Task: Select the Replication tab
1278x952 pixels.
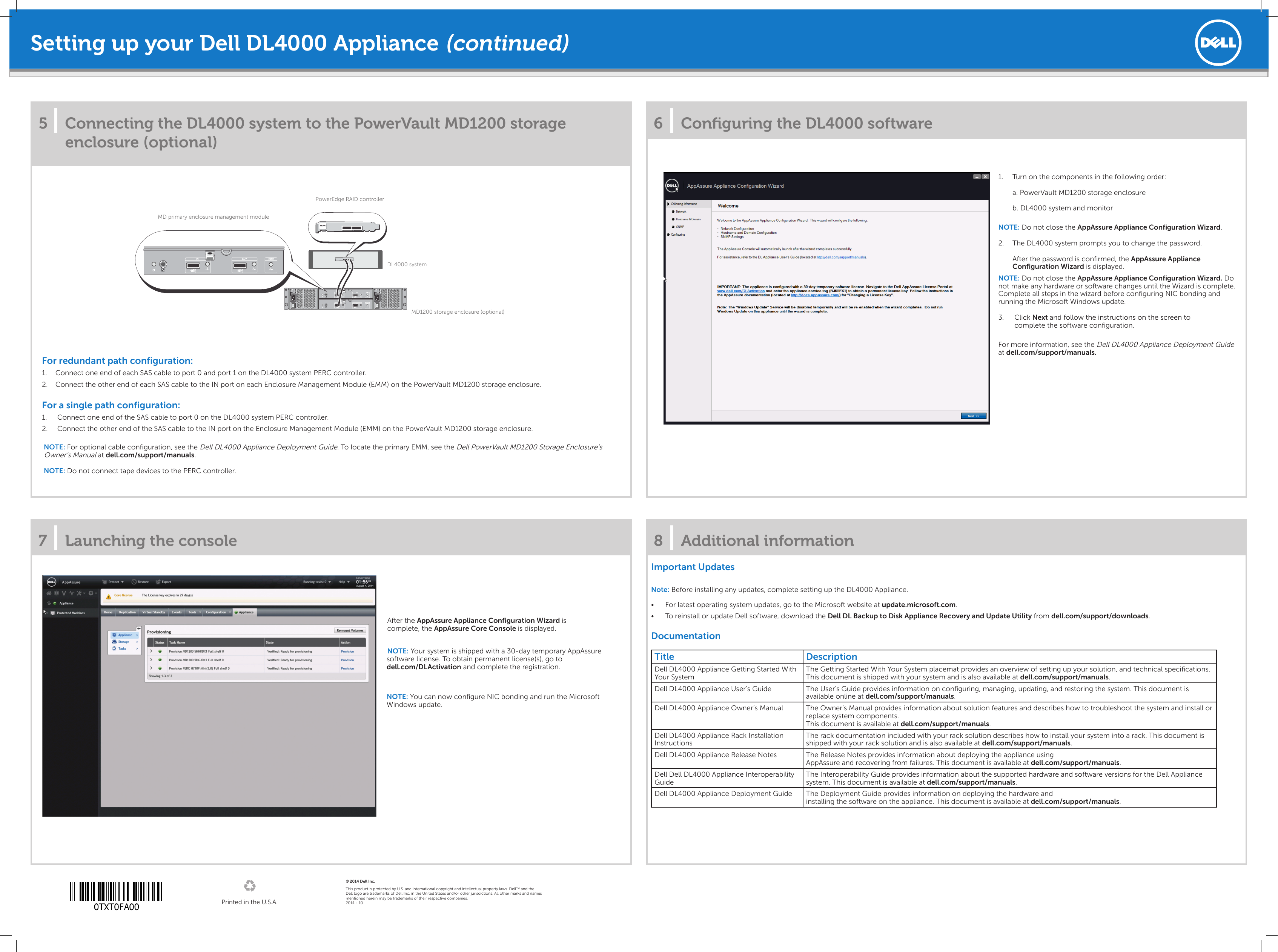Action: click(127, 613)
